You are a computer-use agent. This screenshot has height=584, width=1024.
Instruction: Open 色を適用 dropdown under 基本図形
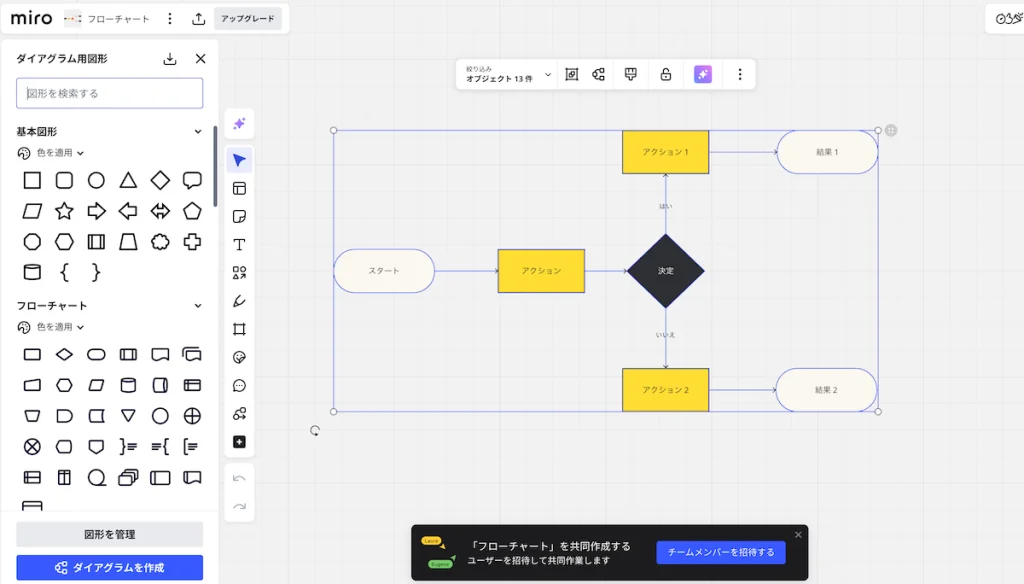(51, 153)
